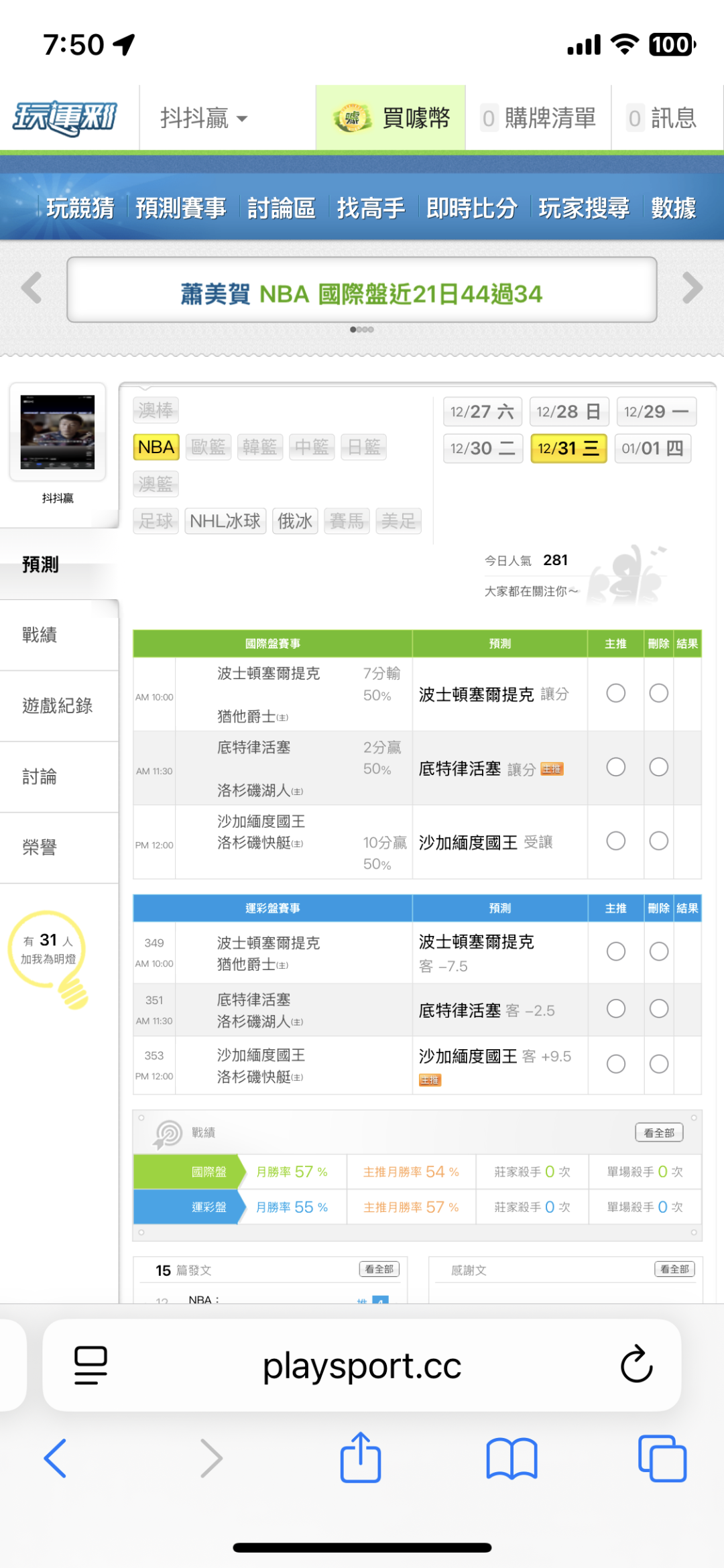724x1568 pixels.
Task: Click 看全部 for 感謝文
Action: point(674,1269)
